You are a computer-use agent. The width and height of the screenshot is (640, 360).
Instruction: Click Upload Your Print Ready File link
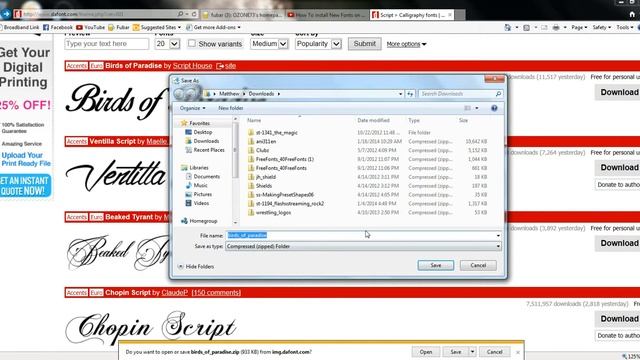click(26, 159)
